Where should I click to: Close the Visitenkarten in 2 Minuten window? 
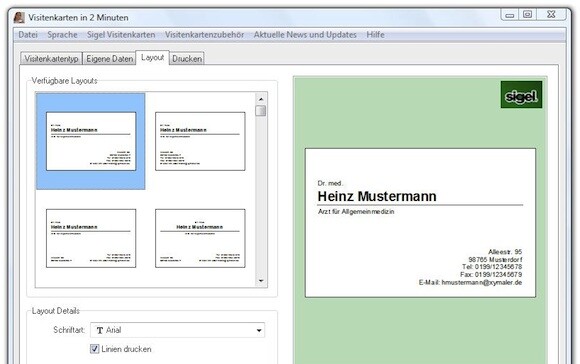(x=551, y=15)
